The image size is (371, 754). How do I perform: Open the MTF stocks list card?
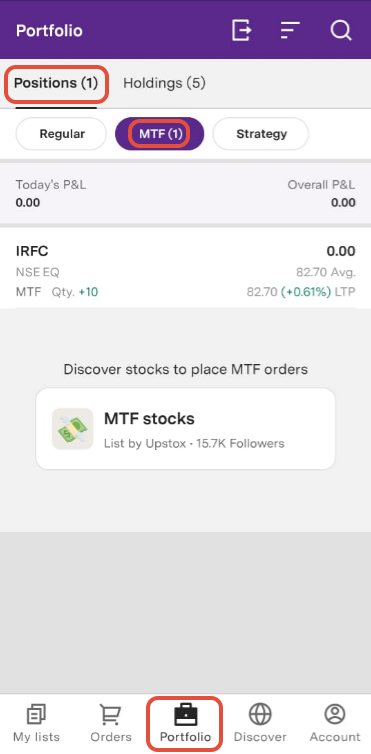point(186,428)
